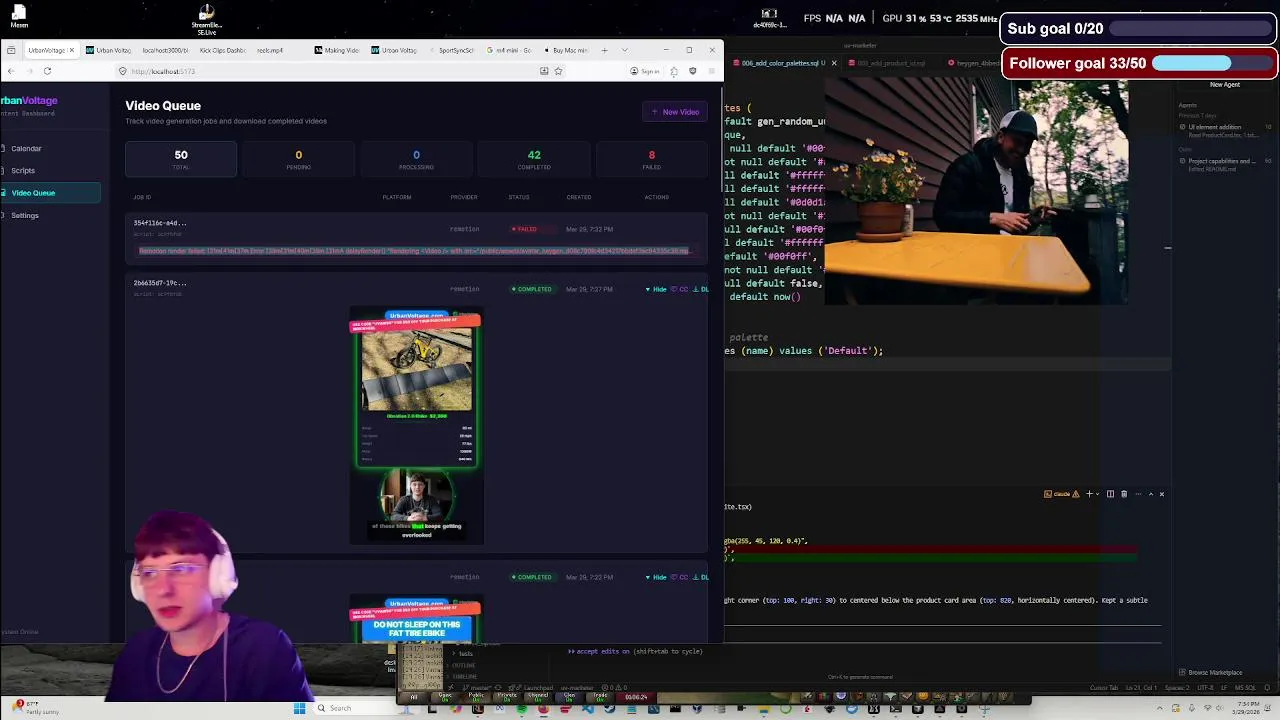Open the browser extensions icon
This screenshot has width=1280, height=720.
674,71
